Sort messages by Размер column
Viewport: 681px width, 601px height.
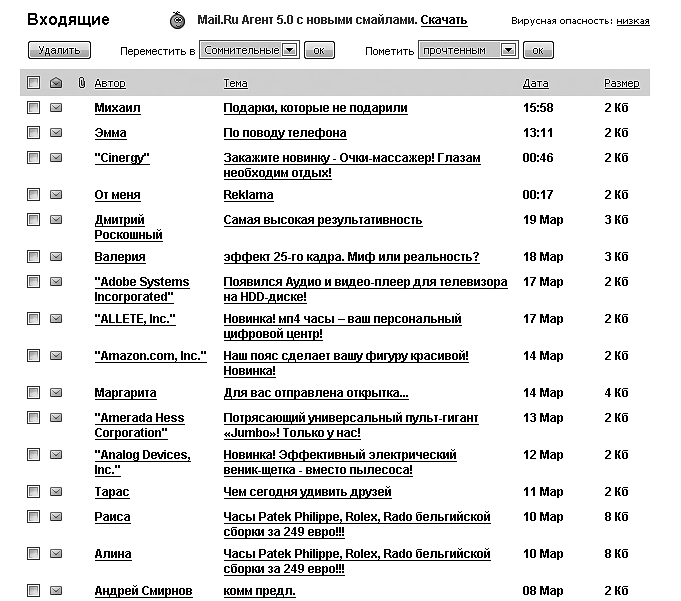click(621, 83)
